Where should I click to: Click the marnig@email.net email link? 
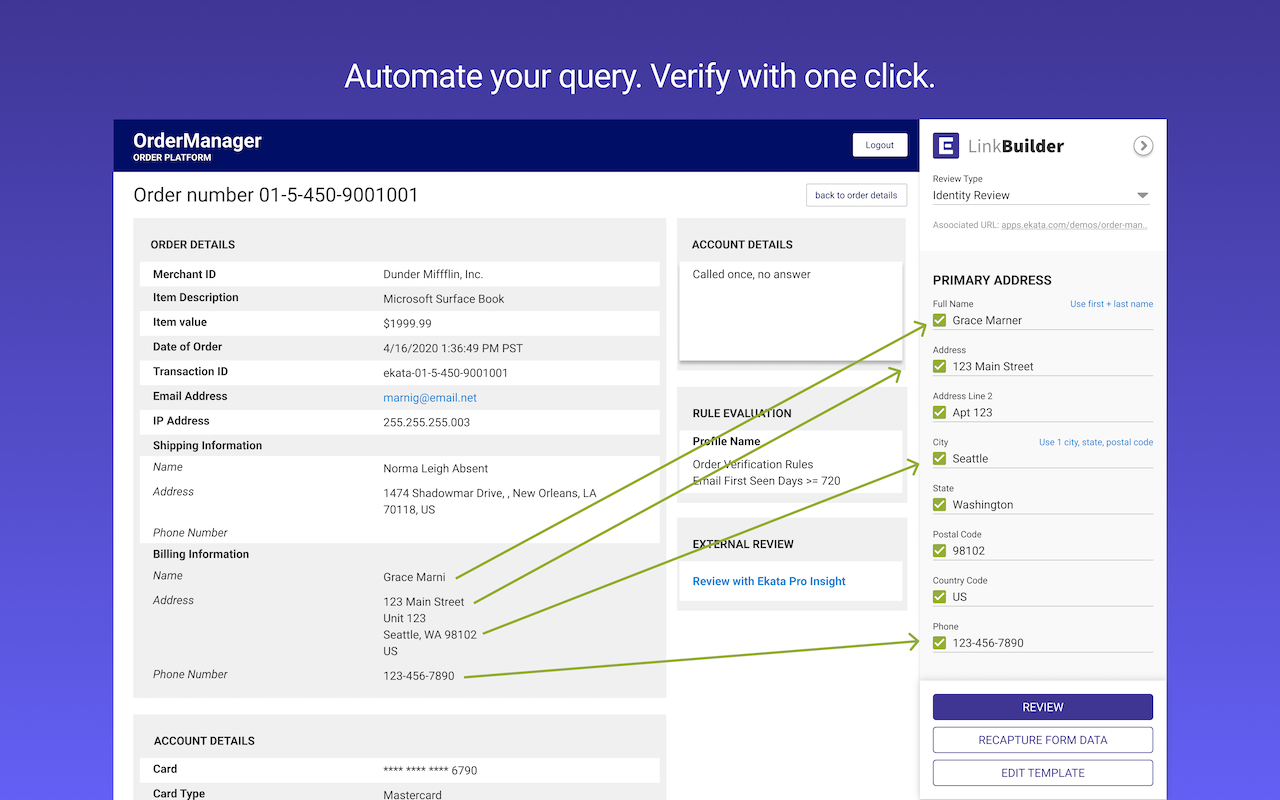click(430, 398)
